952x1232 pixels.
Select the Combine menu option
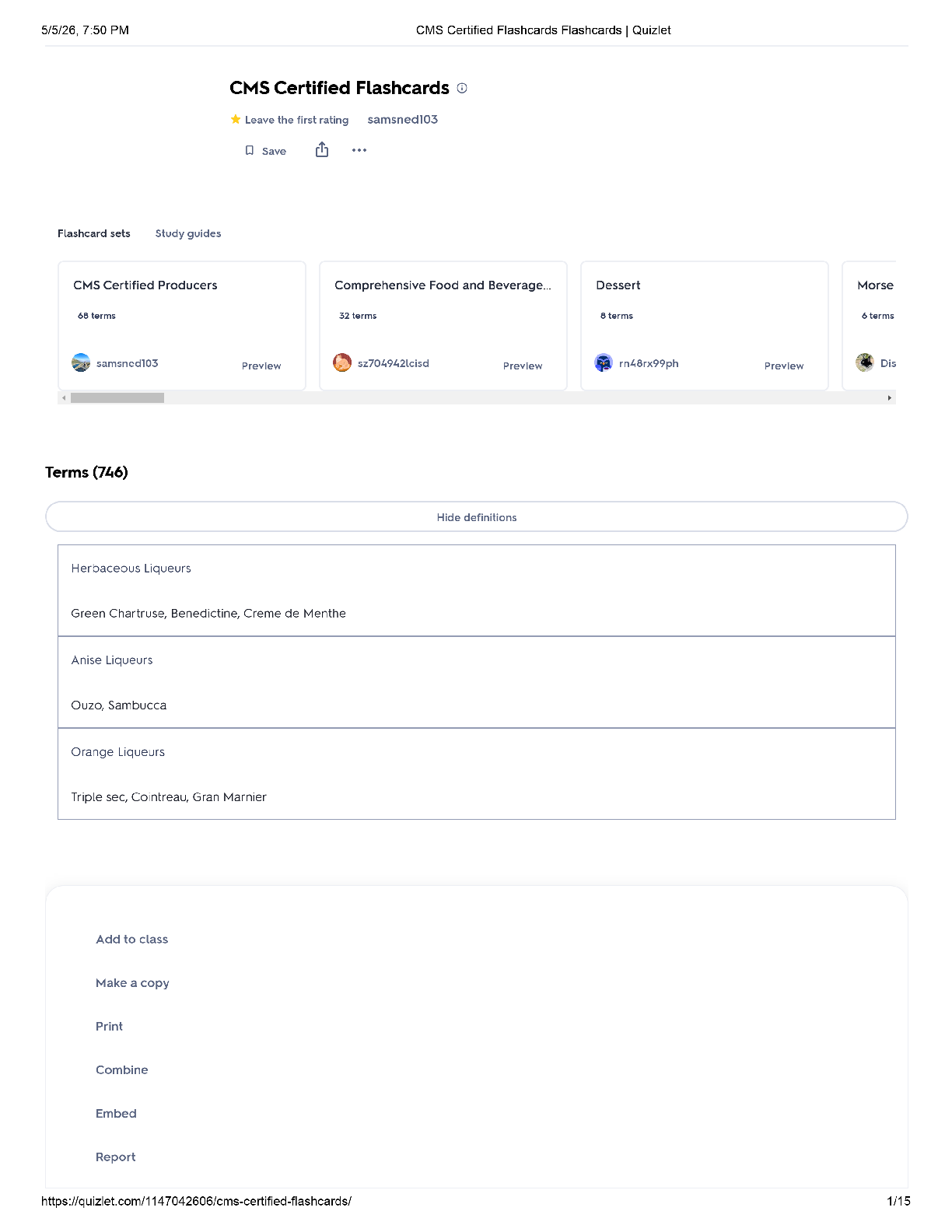(x=122, y=1069)
